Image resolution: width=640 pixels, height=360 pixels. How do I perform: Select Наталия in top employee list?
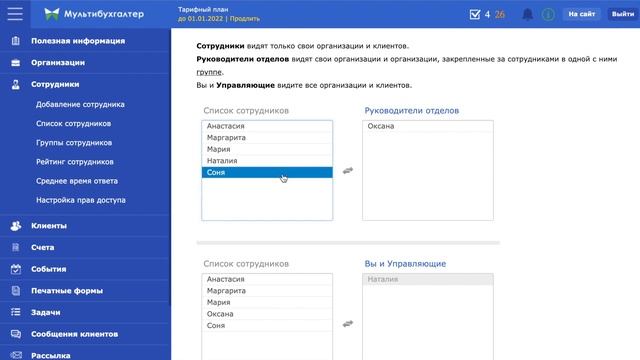(267, 161)
